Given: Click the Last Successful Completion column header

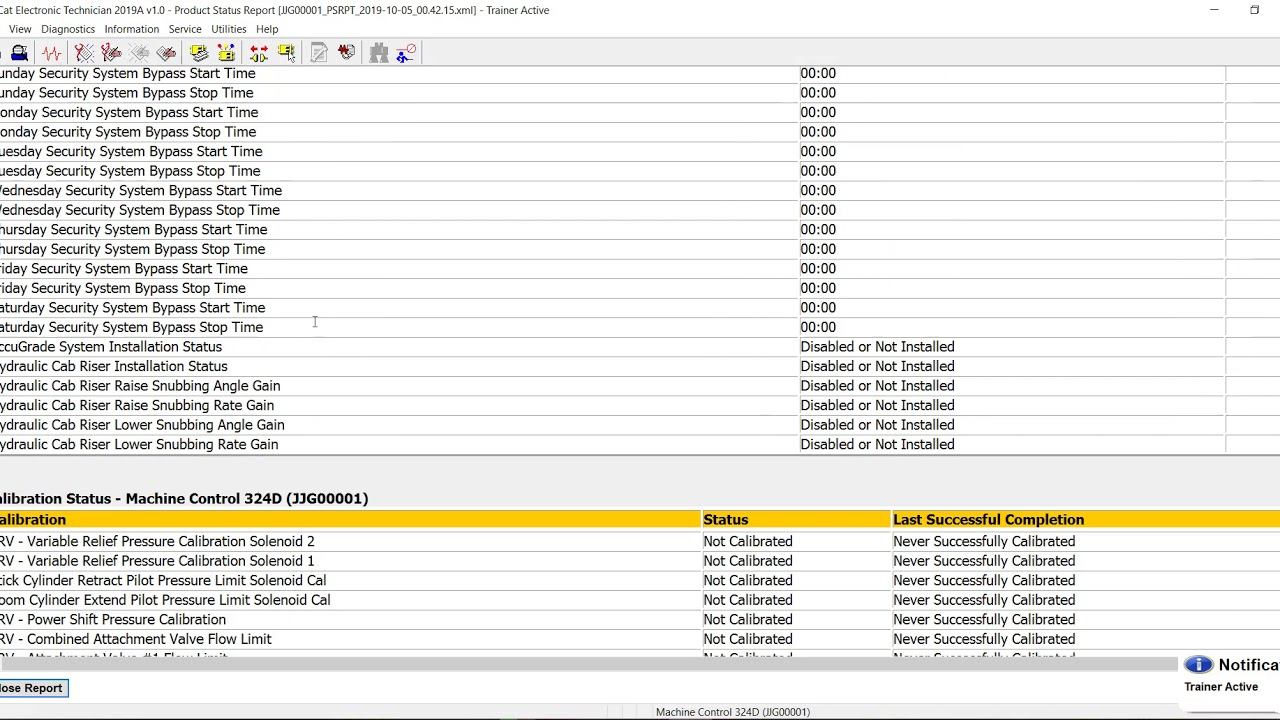Looking at the screenshot, I should 1086,520.
